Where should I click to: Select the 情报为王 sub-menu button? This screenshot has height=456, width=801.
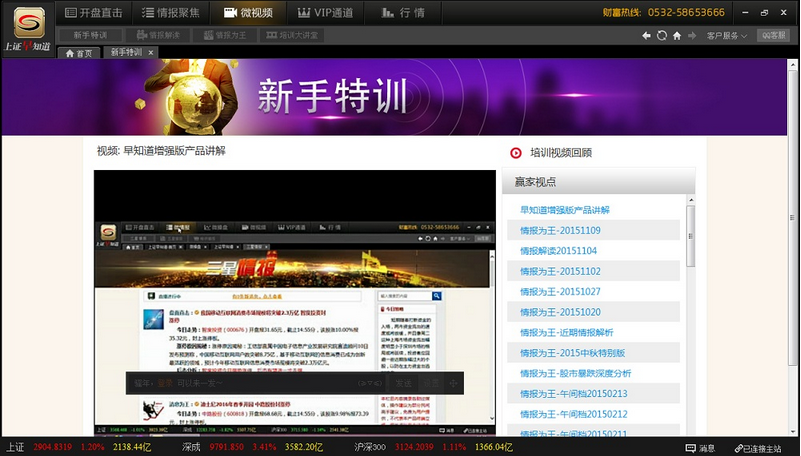(225, 35)
